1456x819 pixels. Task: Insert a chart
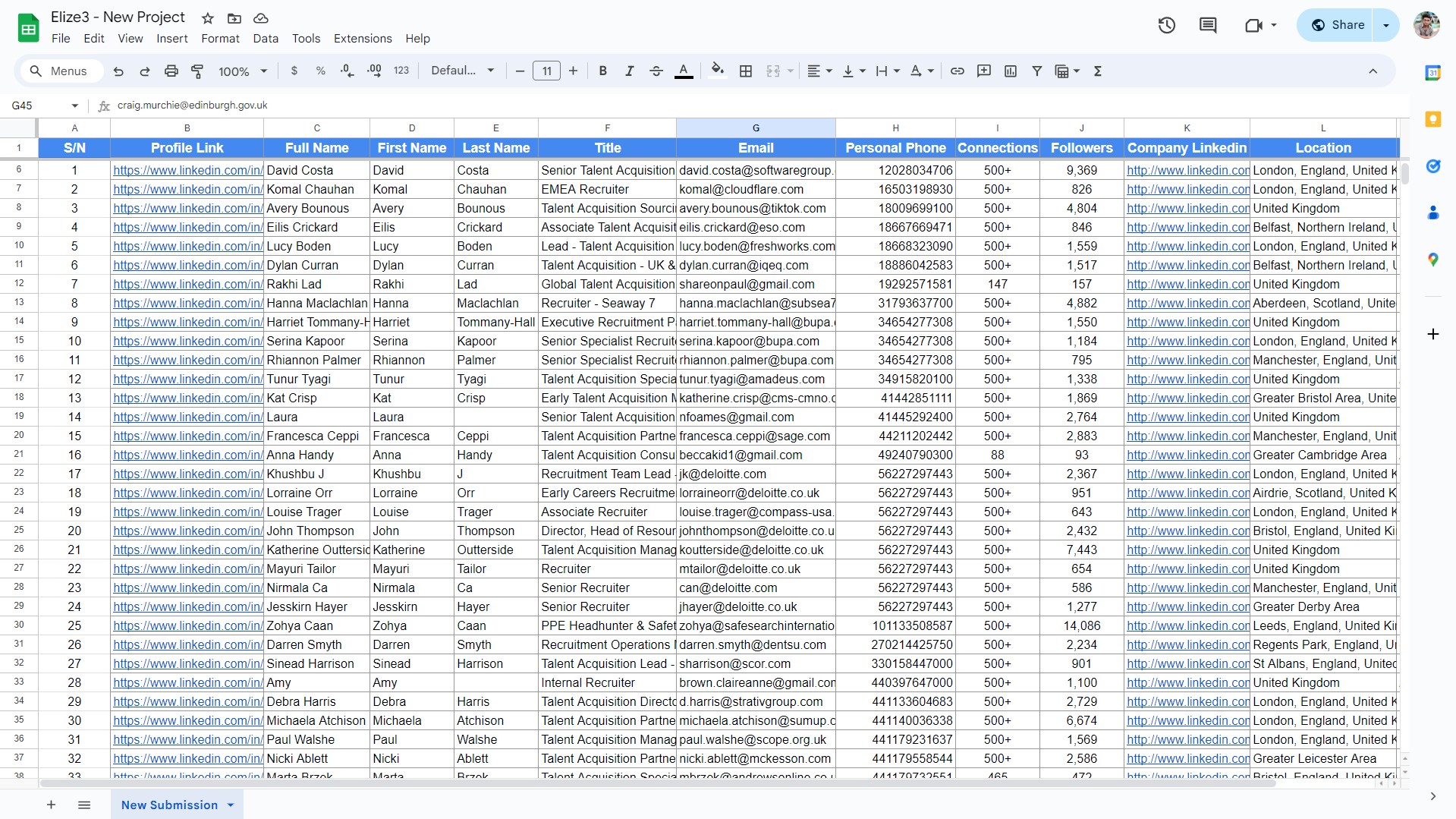point(1011,71)
